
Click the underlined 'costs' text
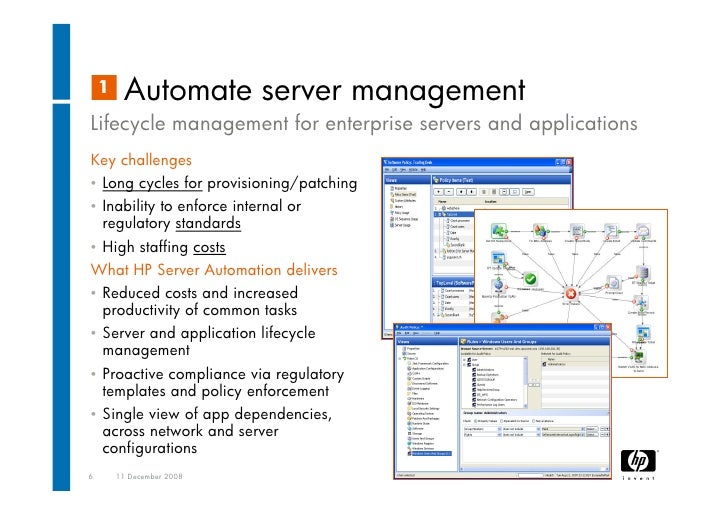[209, 247]
